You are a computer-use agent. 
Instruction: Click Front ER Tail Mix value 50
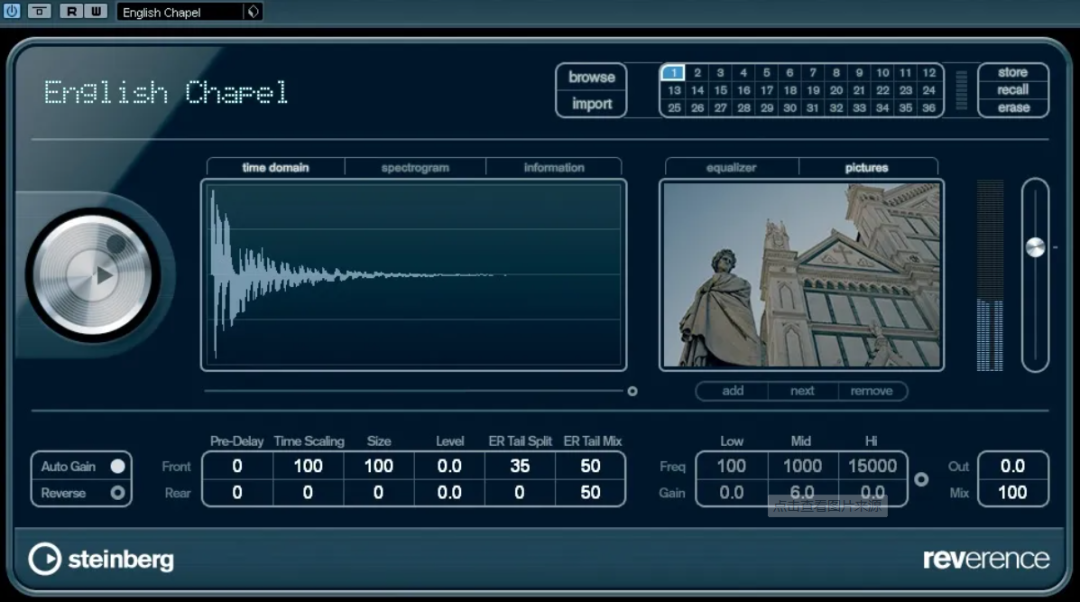[x=590, y=466]
